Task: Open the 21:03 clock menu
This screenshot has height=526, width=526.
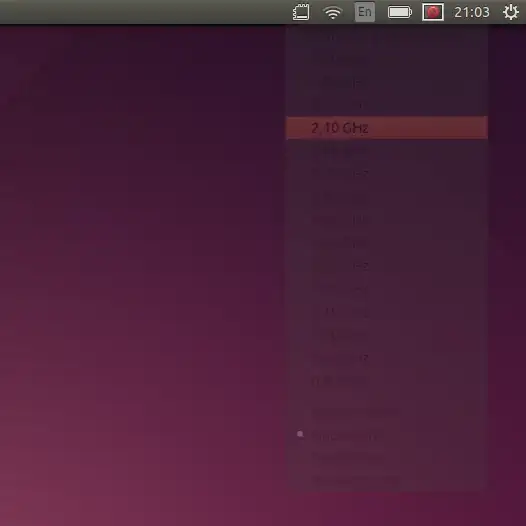Action: click(x=472, y=12)
